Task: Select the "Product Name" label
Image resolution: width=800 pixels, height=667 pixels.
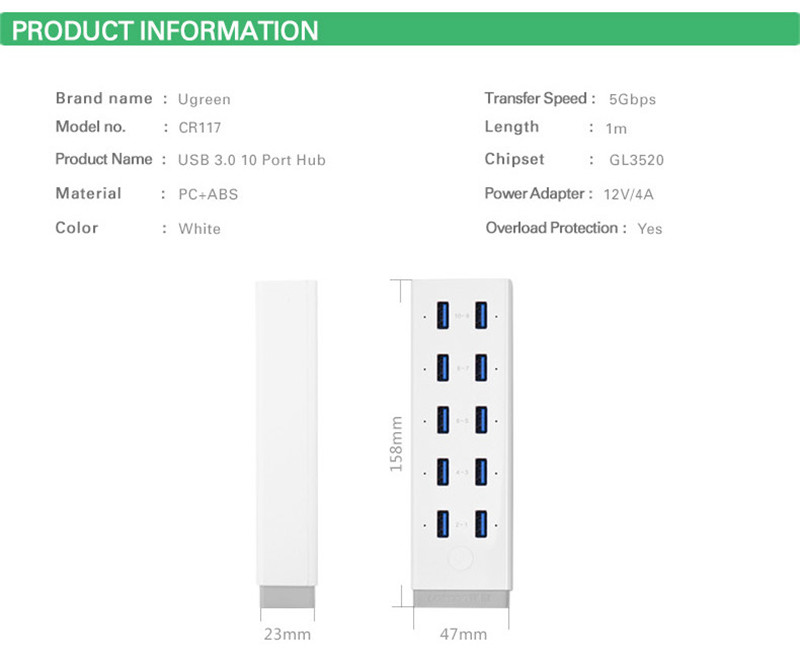Action: tap(104, 159)
